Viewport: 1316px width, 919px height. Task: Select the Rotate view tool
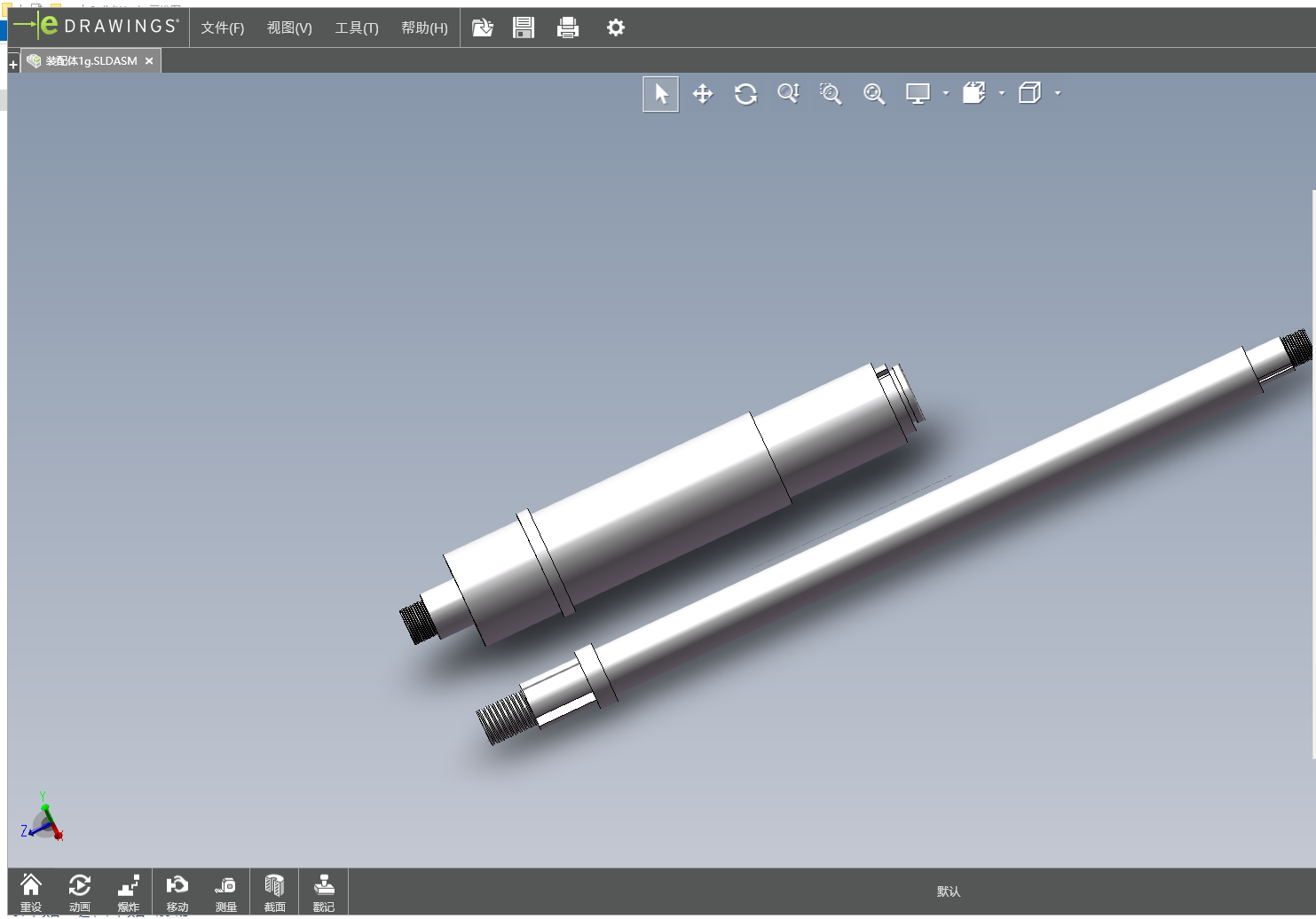(x=745, y=94)
